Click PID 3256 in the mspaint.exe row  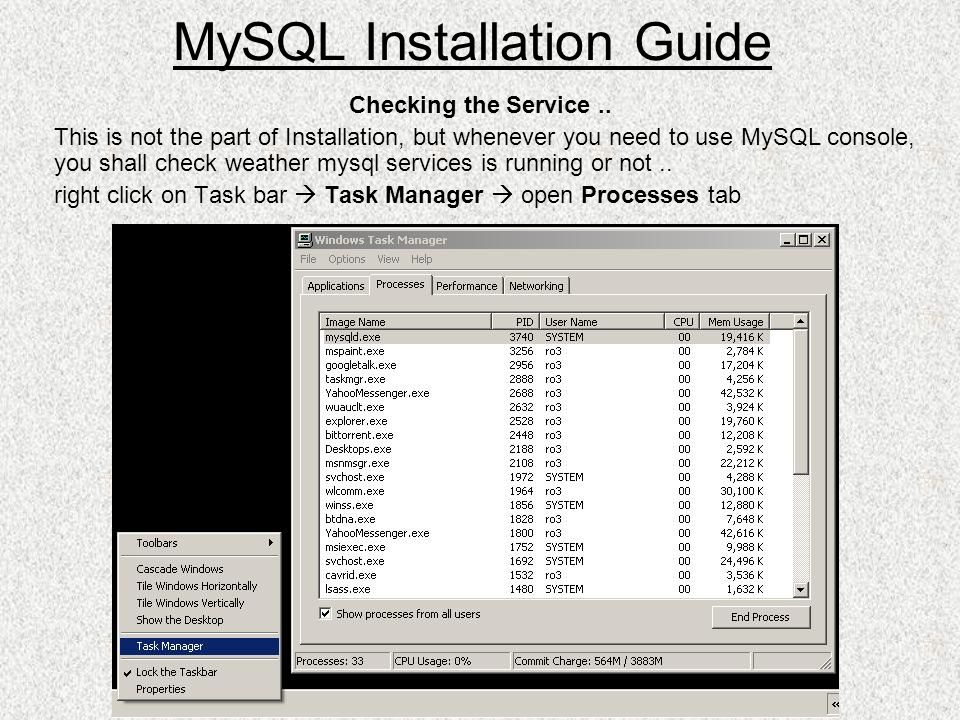click(x=521, y=351)
